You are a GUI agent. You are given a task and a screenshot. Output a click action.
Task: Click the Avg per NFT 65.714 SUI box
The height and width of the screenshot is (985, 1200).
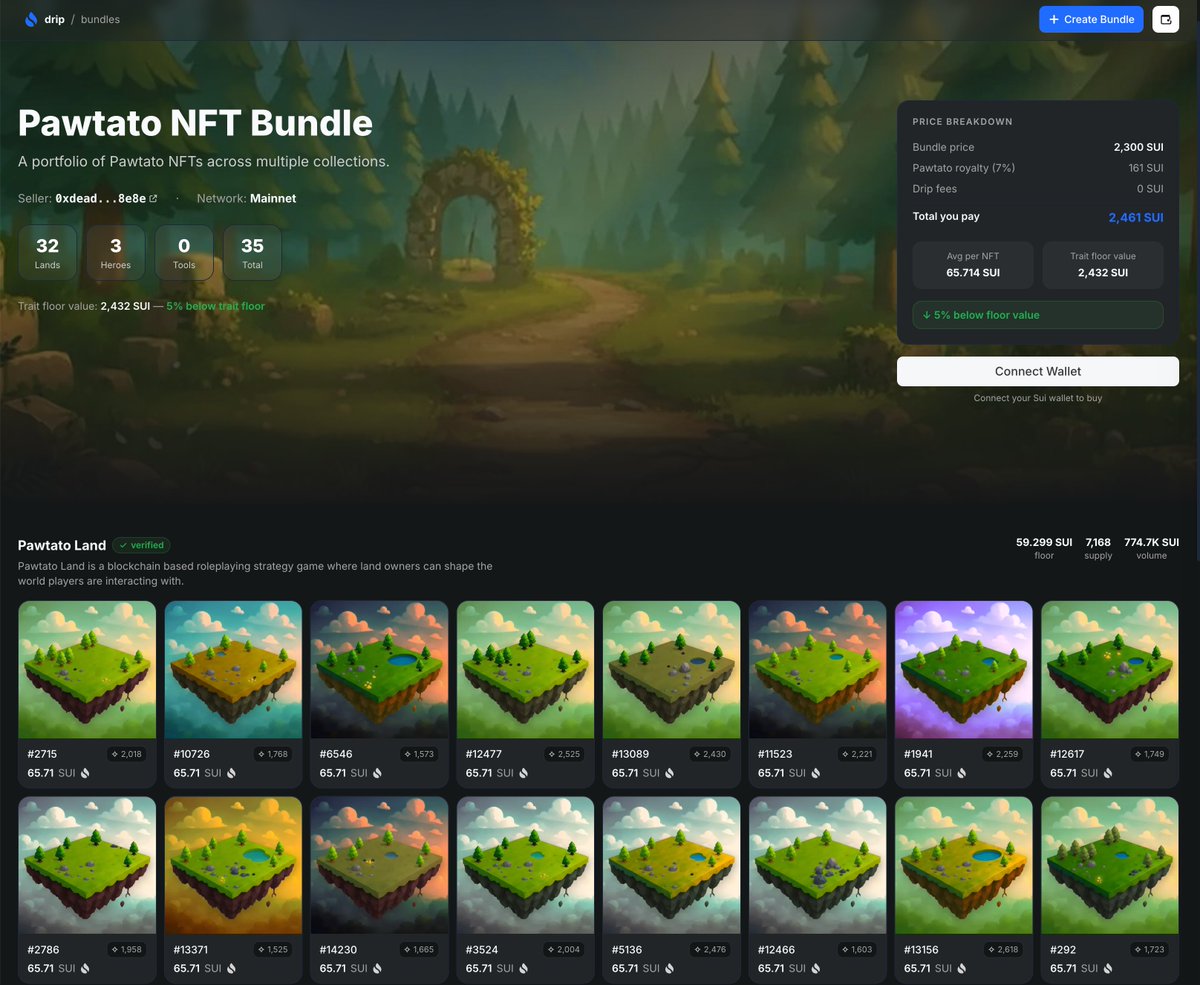[973, 265]
